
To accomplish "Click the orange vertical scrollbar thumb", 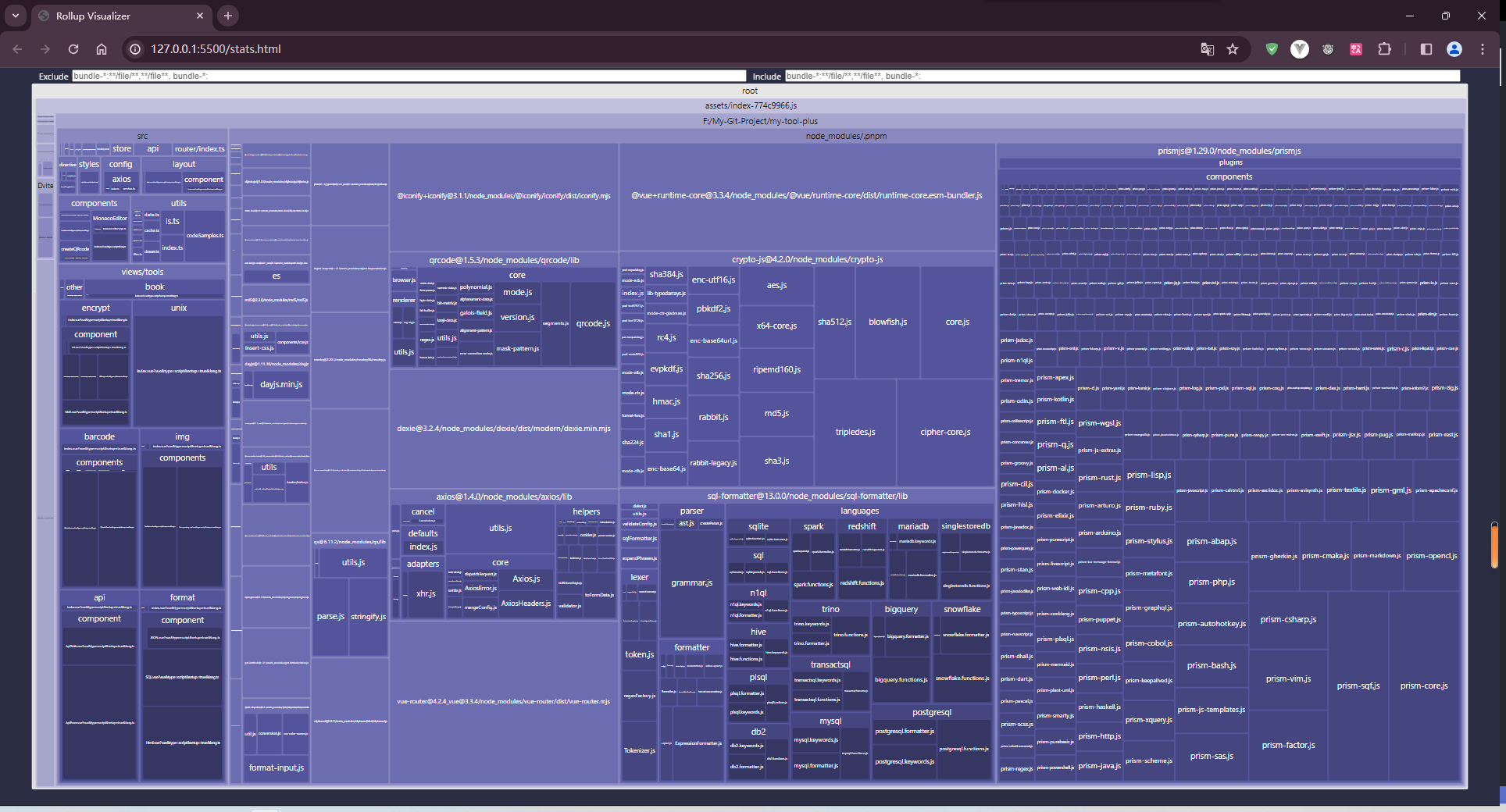I will pos(1494,545).
